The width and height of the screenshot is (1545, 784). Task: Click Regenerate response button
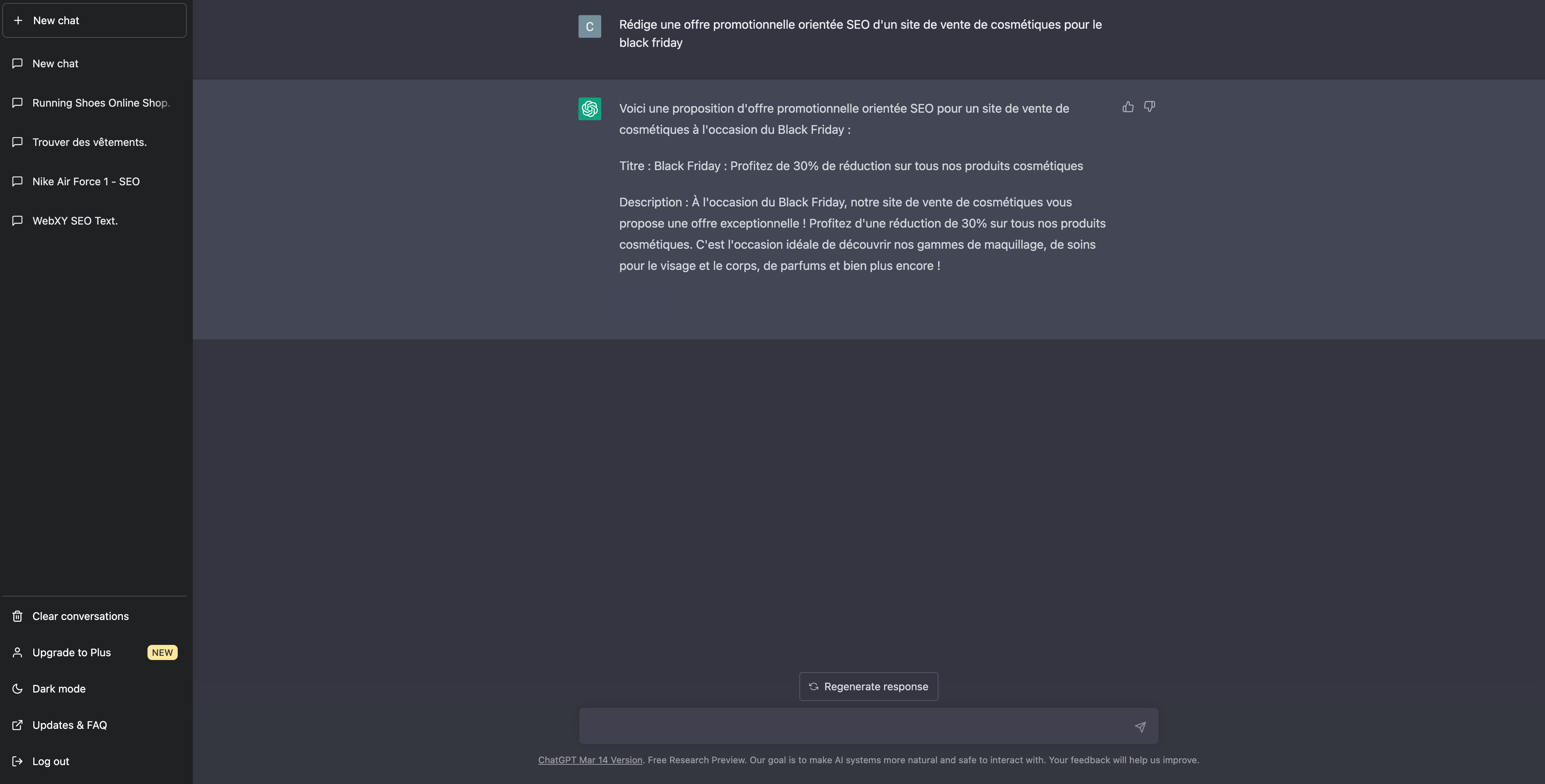click(869, 686)
